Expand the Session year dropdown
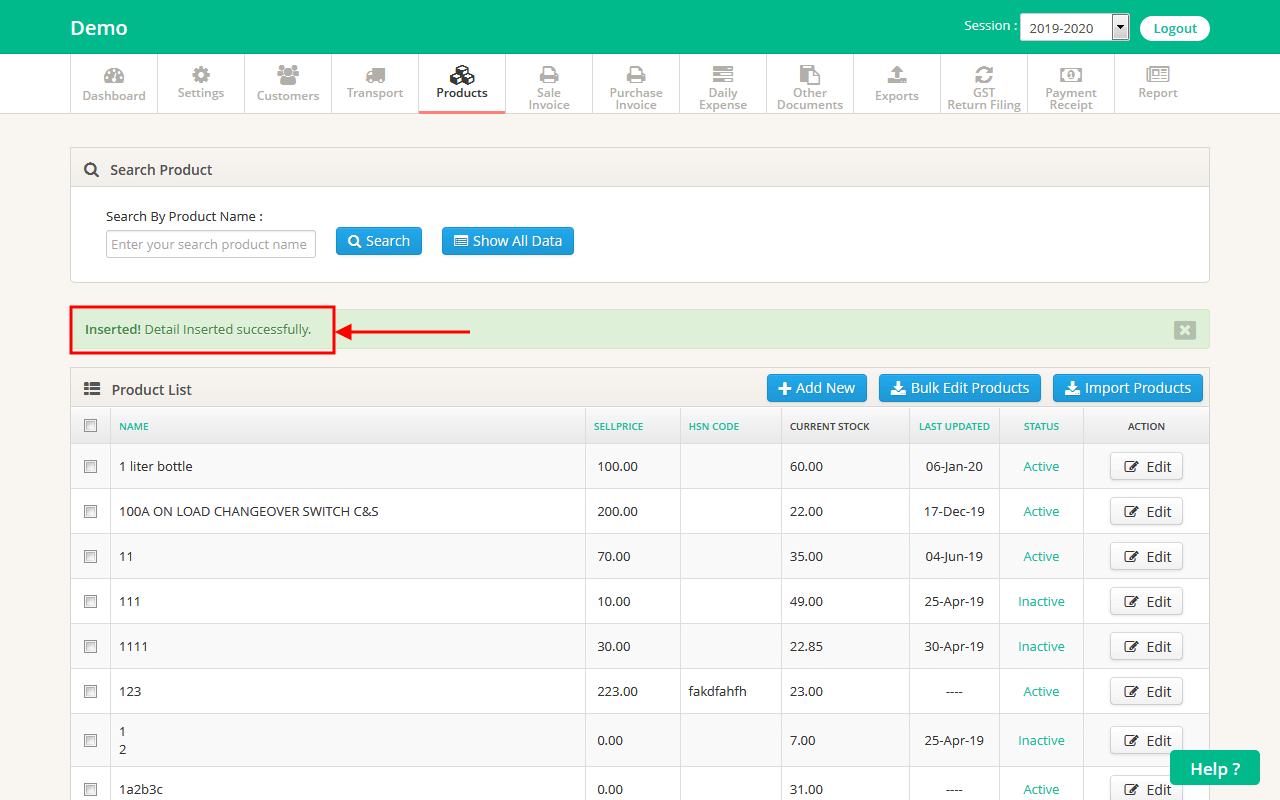 pyautogui.click(x=1120, y=28)
